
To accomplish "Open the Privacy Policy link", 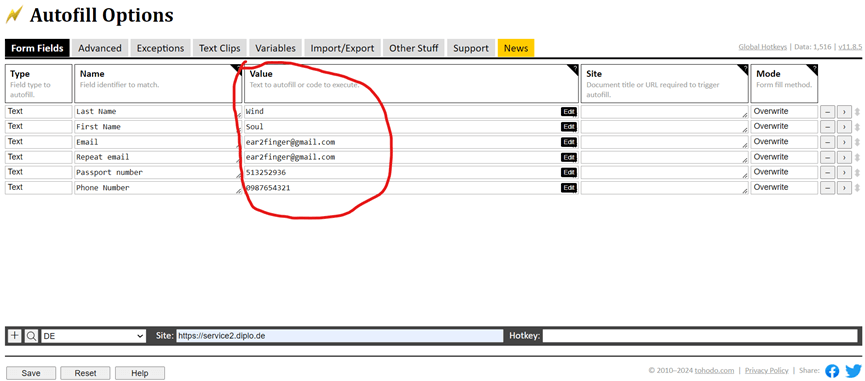I will coord(766,371).
